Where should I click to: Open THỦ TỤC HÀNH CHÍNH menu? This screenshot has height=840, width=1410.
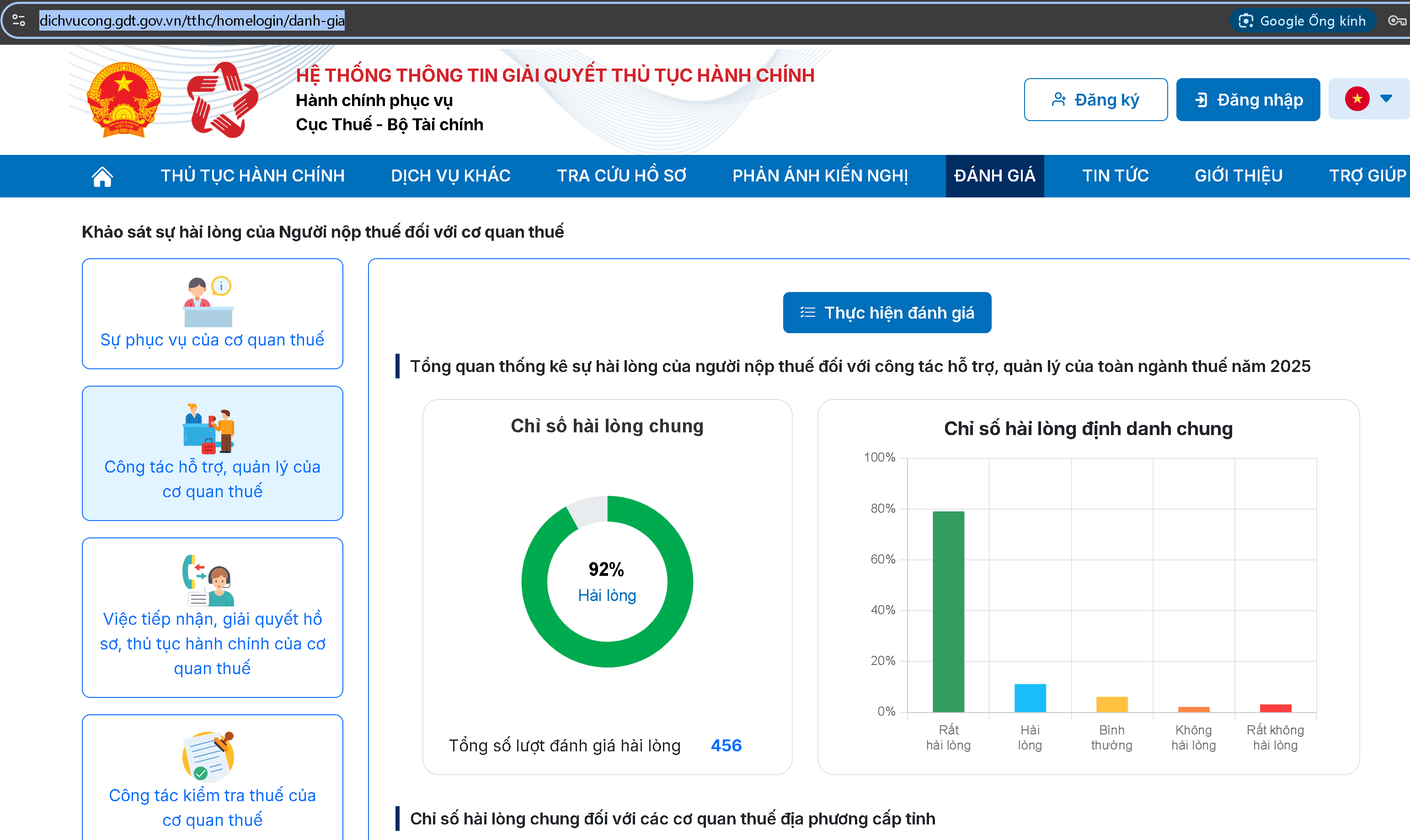click(x=252, y=176)
